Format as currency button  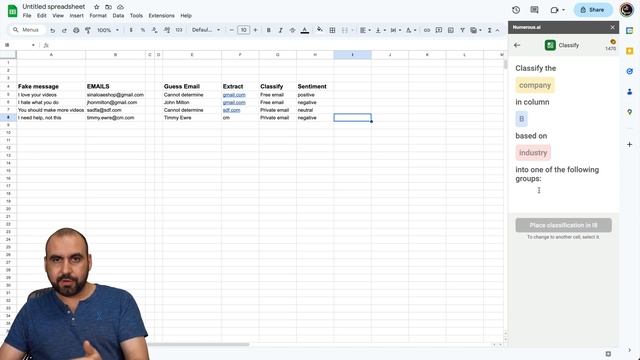[131, 30]
